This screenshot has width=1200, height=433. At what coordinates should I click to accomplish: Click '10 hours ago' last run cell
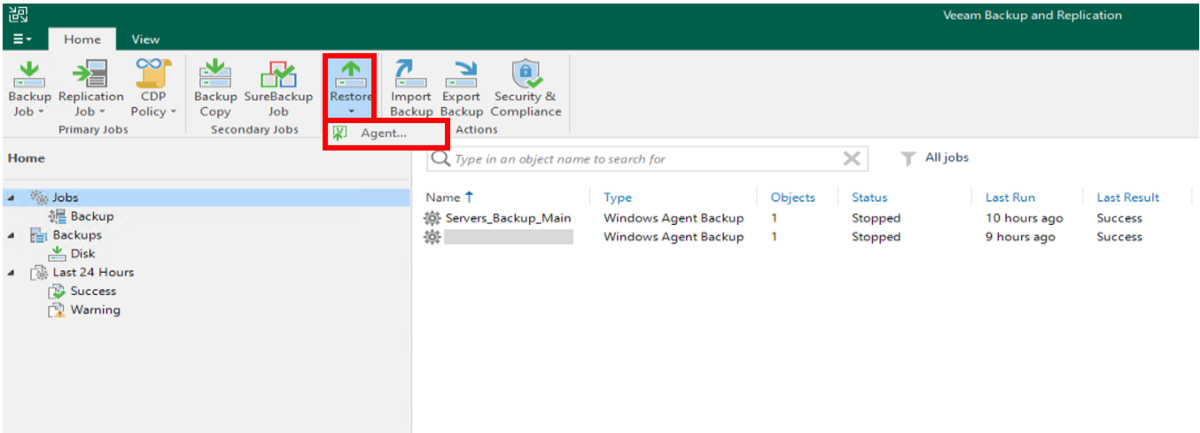tap(1024, 218)
